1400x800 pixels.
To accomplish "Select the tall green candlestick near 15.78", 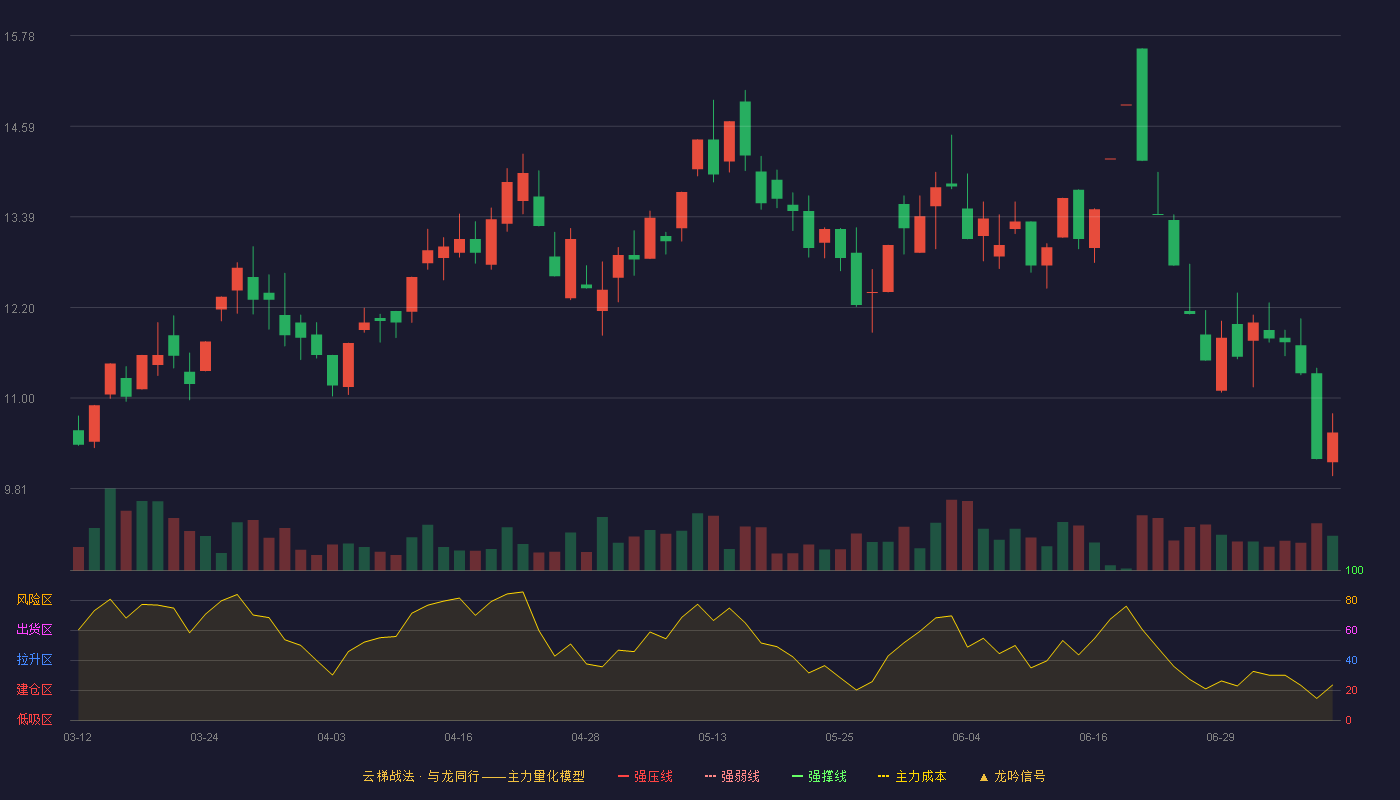I will pyautogui.click(x=1142, y=104).
